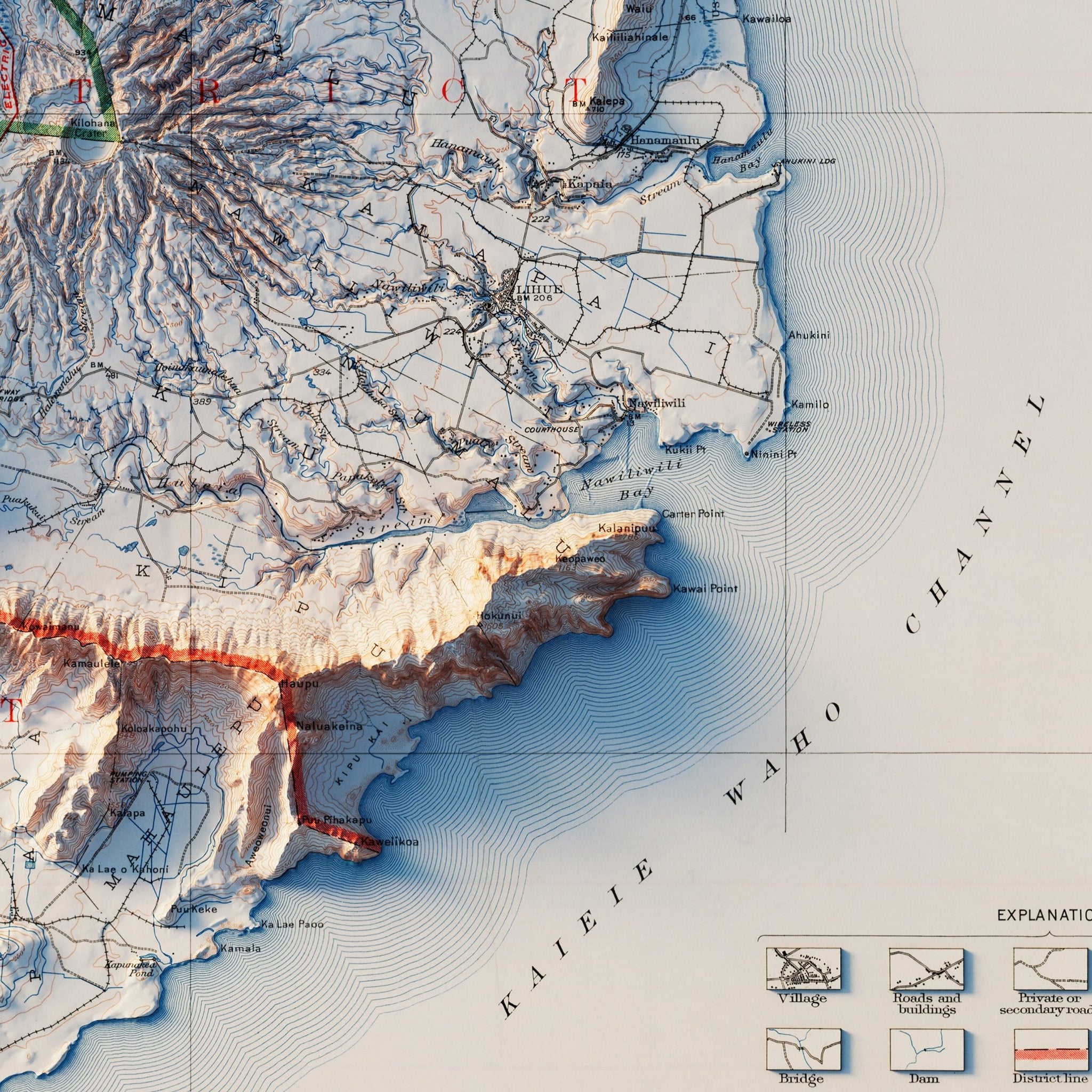Click the Kawai Point label
The width and height of the screenshot is (1092, 1092).
tap(705, 589)
